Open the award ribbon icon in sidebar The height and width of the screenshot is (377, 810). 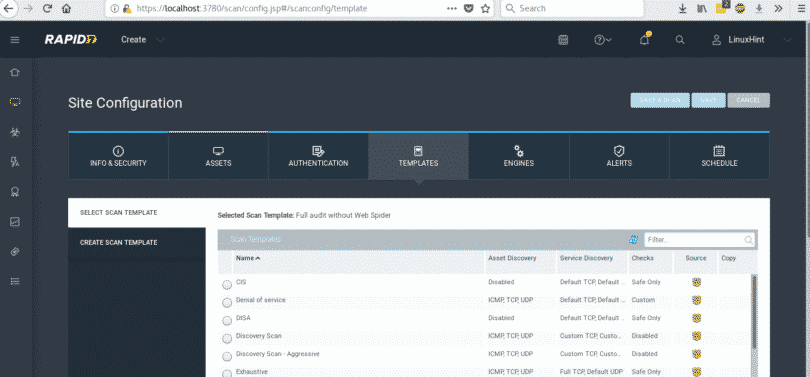pos(15,192)
